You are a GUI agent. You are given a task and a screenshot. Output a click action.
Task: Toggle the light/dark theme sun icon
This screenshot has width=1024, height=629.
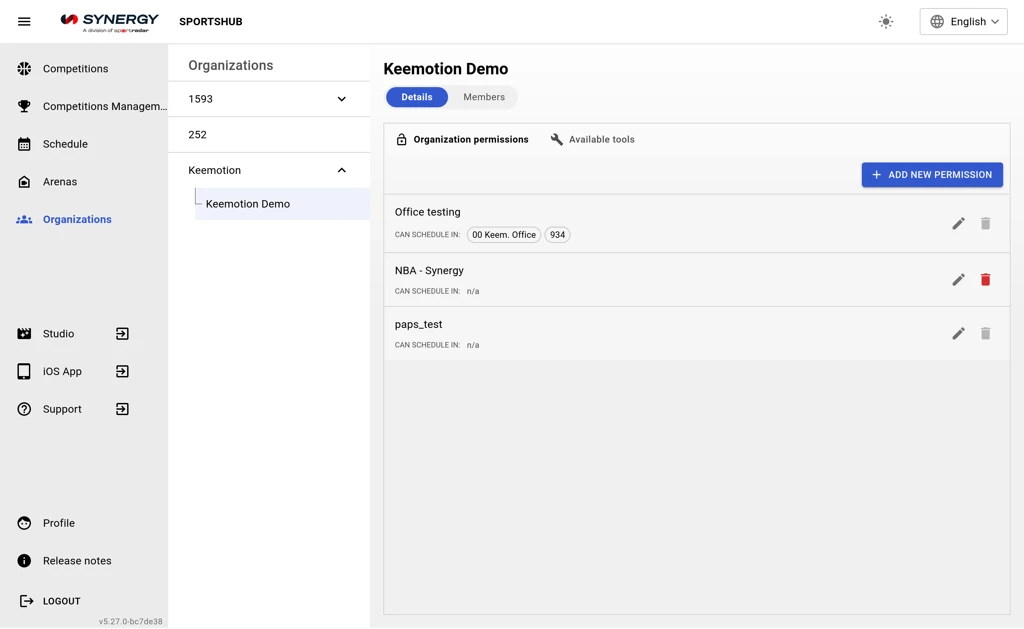[886, 21]
